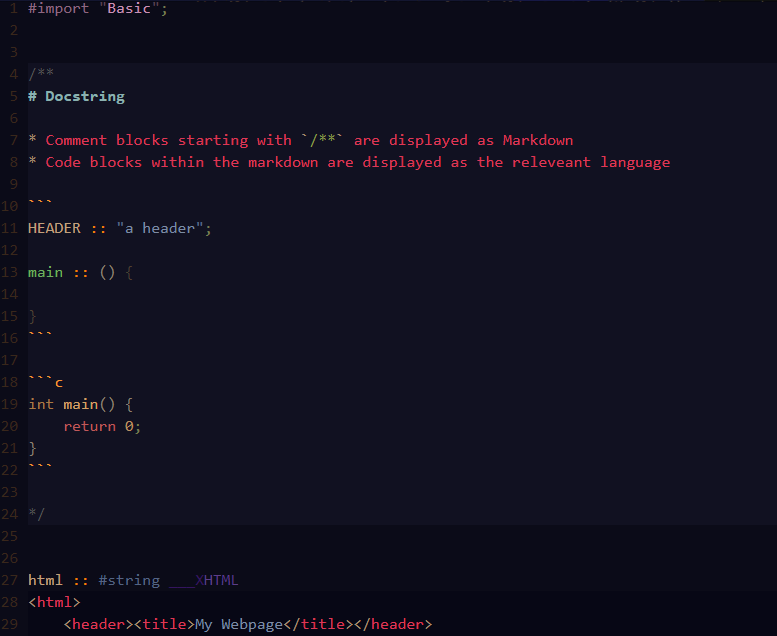Click the "a header" string literal
Viewport: 777px width, 636px height.
click(x=160, y=229)
